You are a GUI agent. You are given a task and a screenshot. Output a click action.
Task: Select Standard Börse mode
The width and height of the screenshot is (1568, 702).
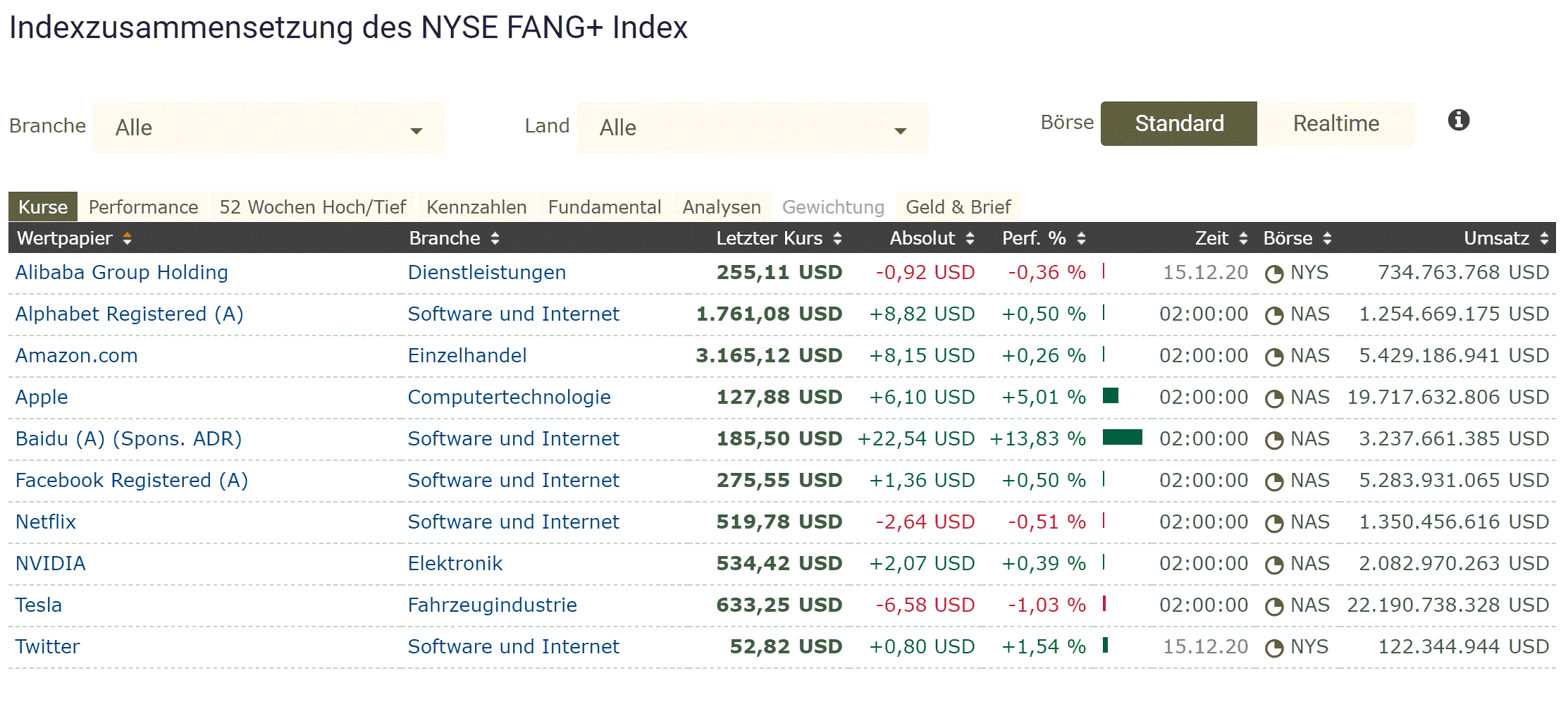1178,124
